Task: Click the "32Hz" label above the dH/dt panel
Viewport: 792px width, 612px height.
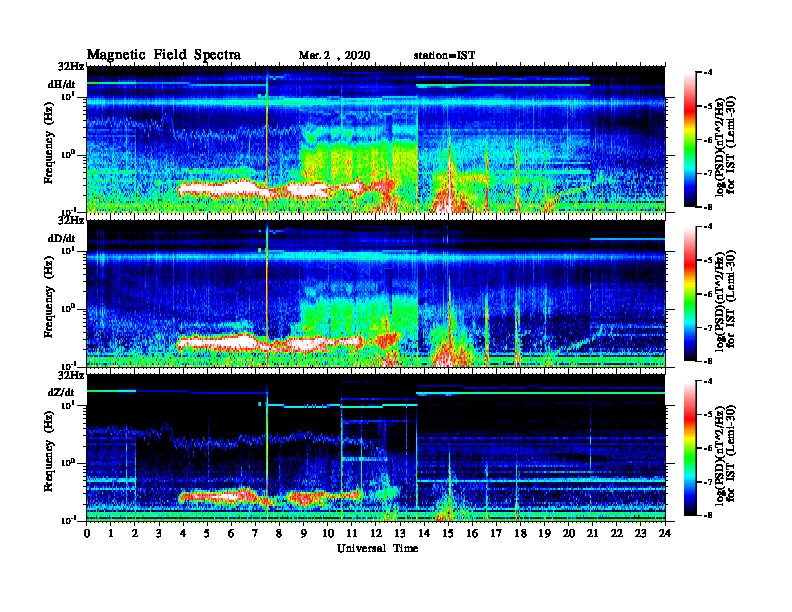Action: point(71,67)
